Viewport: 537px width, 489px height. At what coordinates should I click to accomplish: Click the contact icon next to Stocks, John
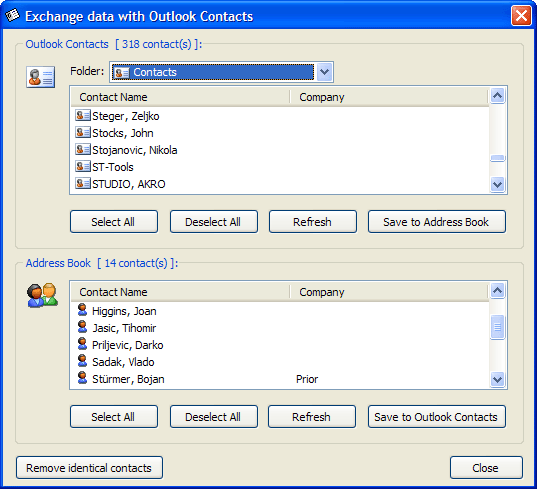pos(83,132)
